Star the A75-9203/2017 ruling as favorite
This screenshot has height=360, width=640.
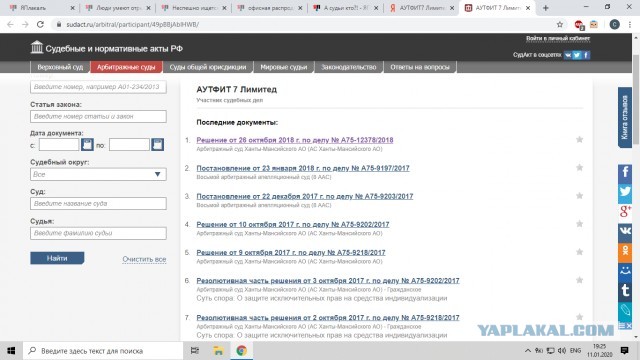[x=579, y=196]
